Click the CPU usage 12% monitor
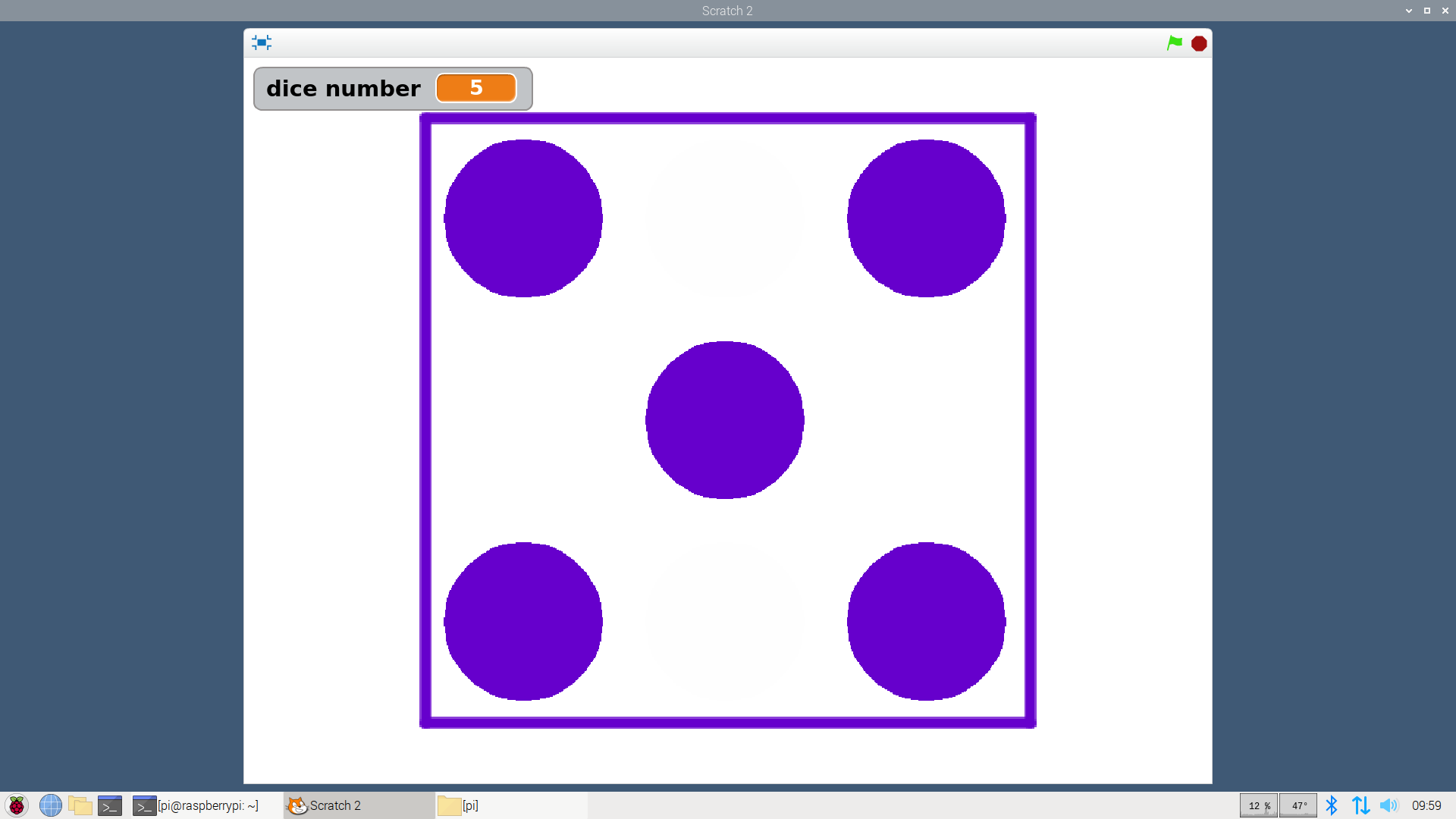Image resolution: width=1456 pixels, height=819 pixels. [x=1258, y=805]
